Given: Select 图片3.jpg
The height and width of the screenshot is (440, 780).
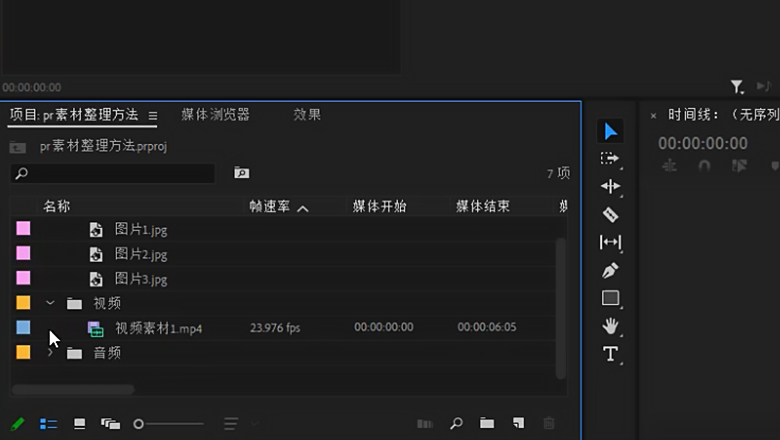Looking at the screenshot, I should coord(141,279).
